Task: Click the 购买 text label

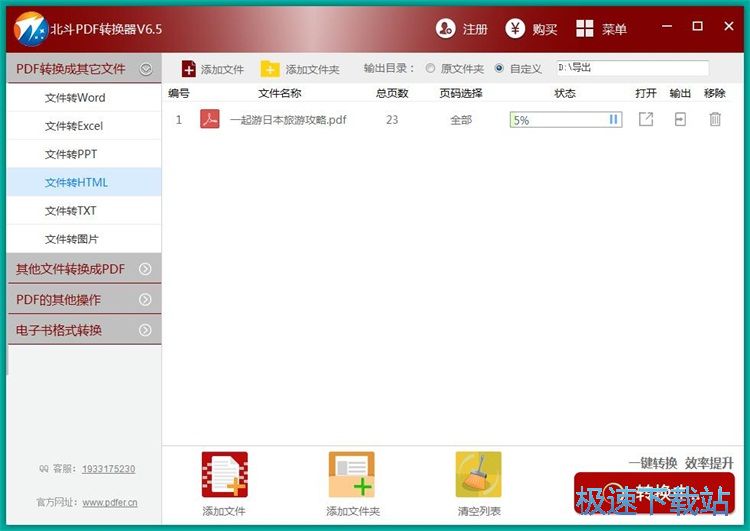Action: [x=545, y=30]
